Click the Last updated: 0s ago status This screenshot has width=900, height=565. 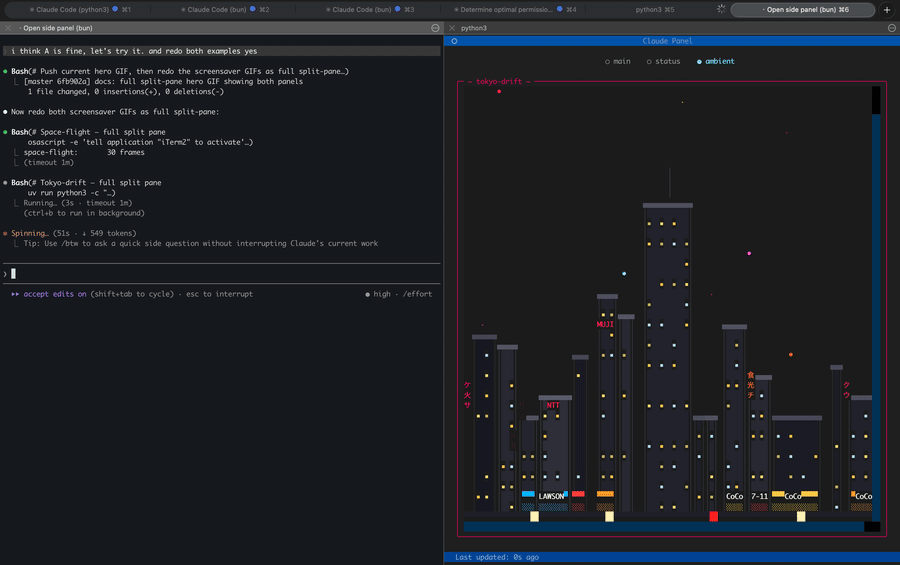click(497, 557)
